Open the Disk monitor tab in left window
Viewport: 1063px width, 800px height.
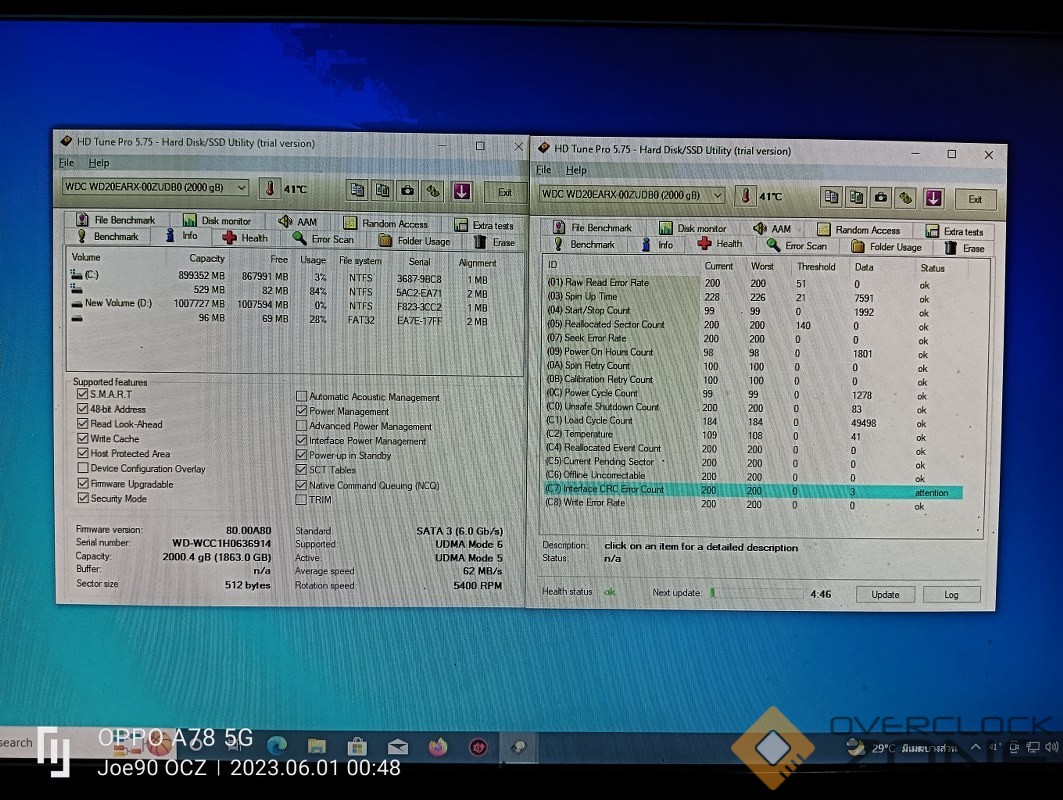click(217, 220)
